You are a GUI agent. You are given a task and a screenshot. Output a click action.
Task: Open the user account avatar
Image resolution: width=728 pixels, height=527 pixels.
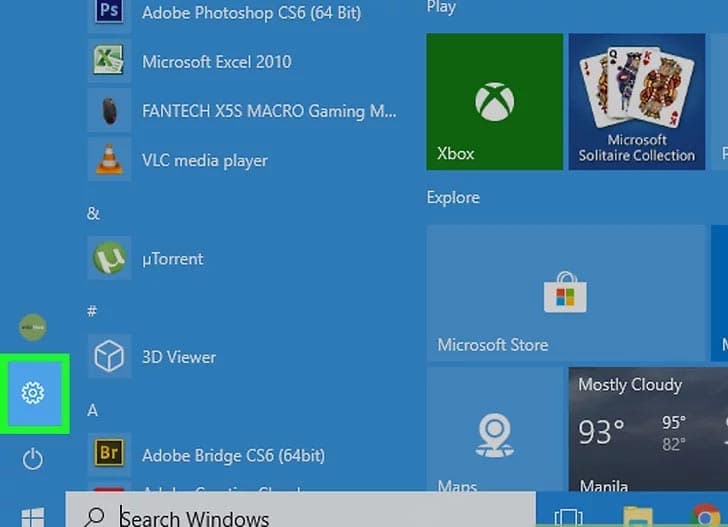pyautogui.click(x=33, y=327)
